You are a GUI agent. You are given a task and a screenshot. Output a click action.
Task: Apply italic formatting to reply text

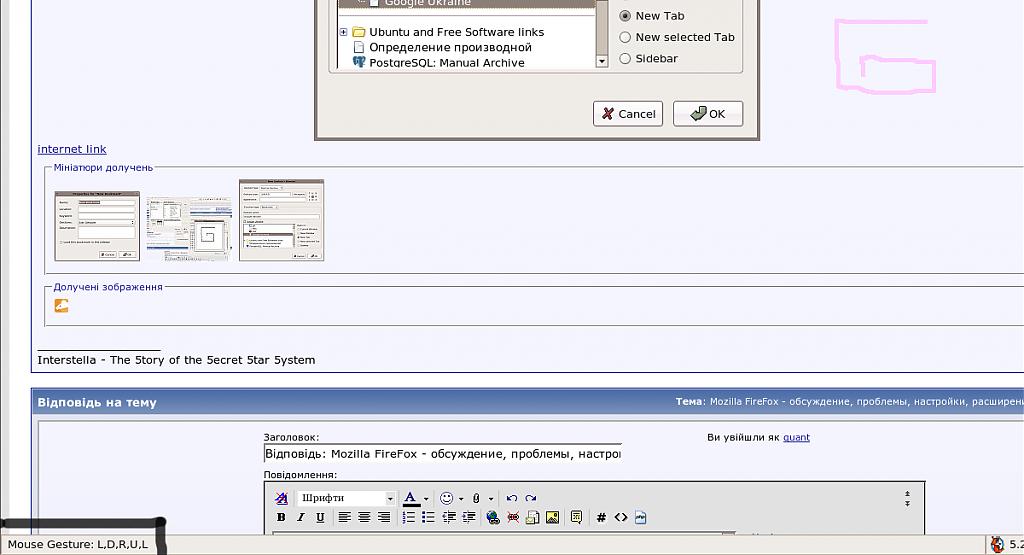click(x=300, y=517)
